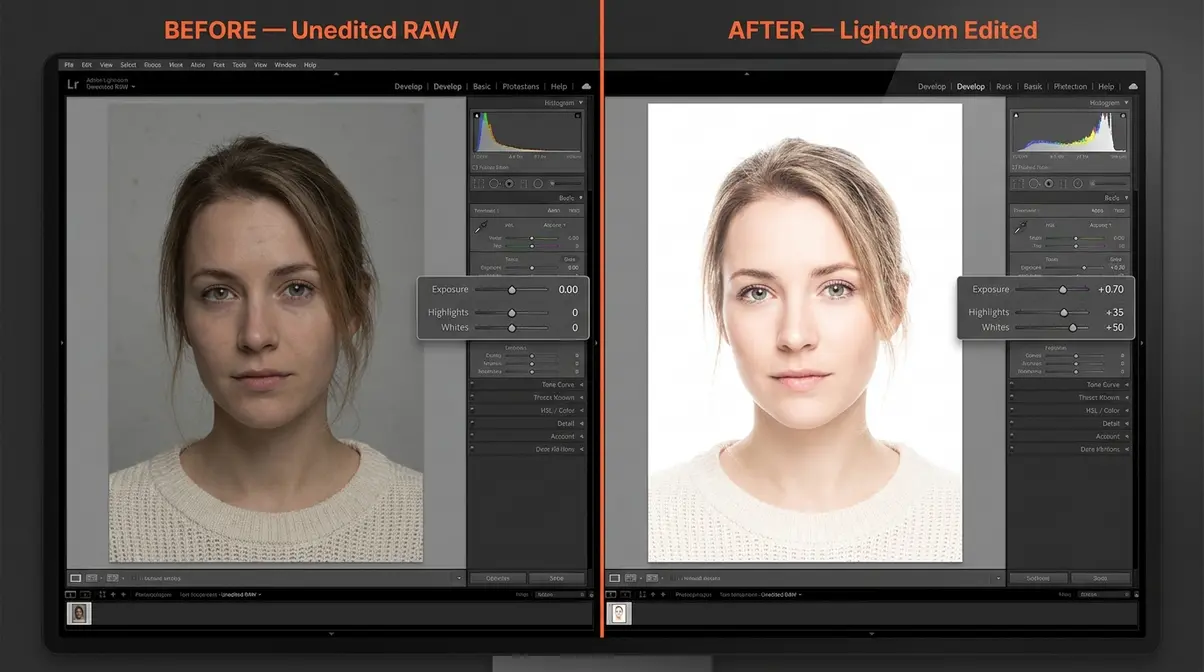Click the Whites slider at 0 in Before
The height and width of the screenshot is (672, 1204).
click(x=511, y=327)
